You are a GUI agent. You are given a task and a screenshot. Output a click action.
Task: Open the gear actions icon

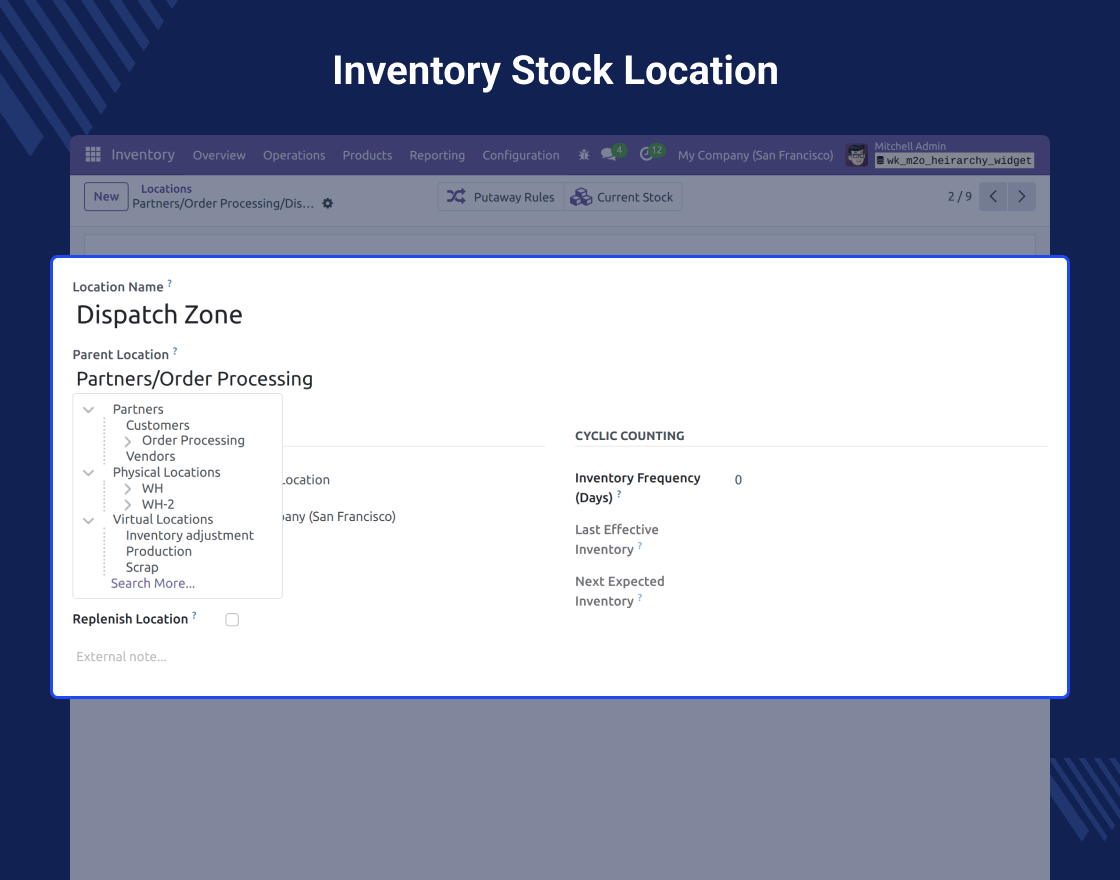coord(328,204)
